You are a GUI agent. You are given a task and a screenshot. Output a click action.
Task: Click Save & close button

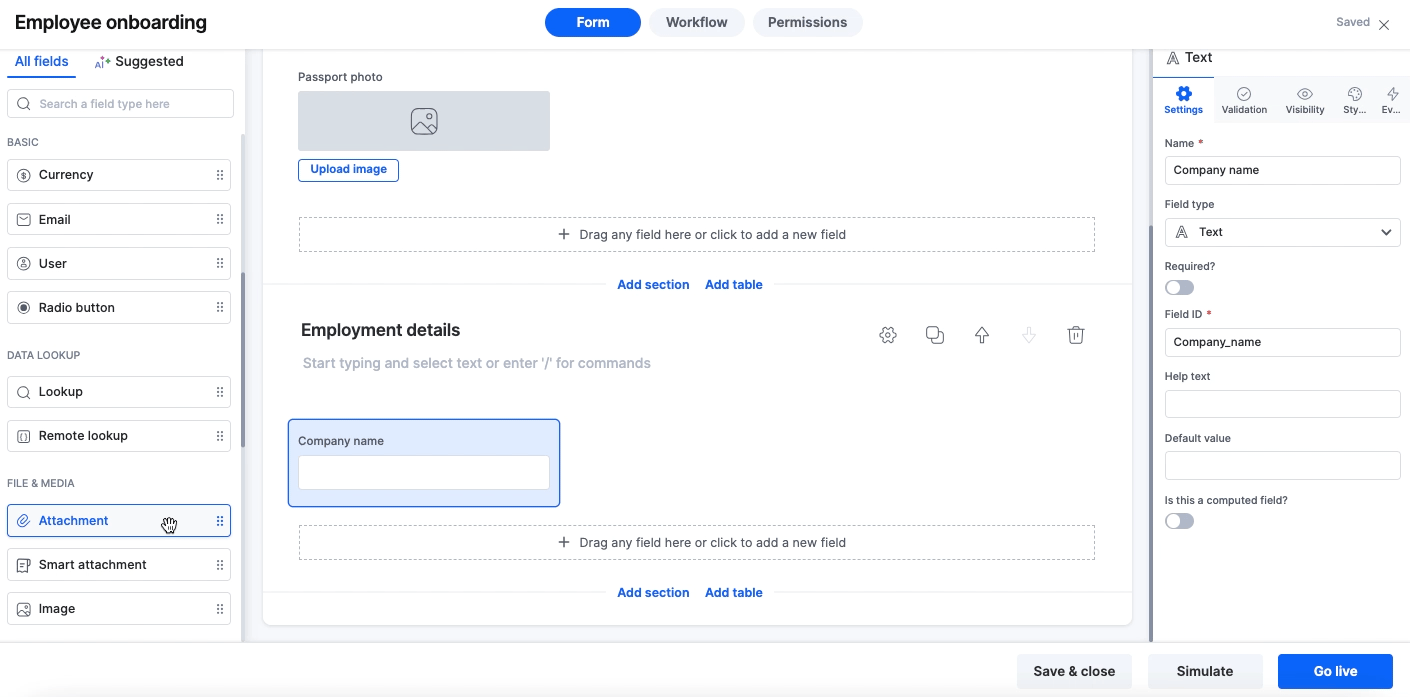pos(1074,671)
